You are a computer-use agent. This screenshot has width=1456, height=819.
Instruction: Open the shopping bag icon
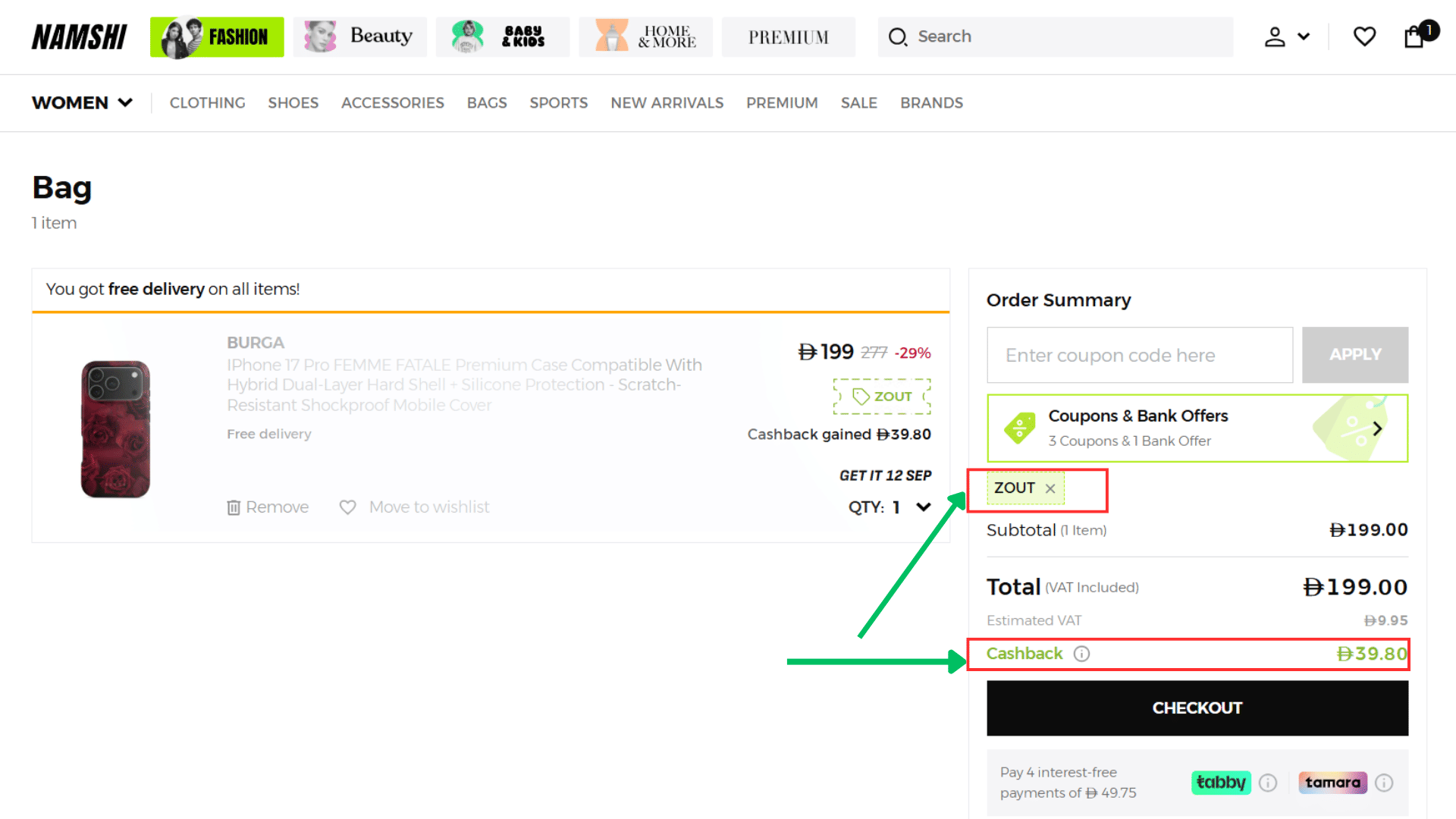coord(1414,36)
